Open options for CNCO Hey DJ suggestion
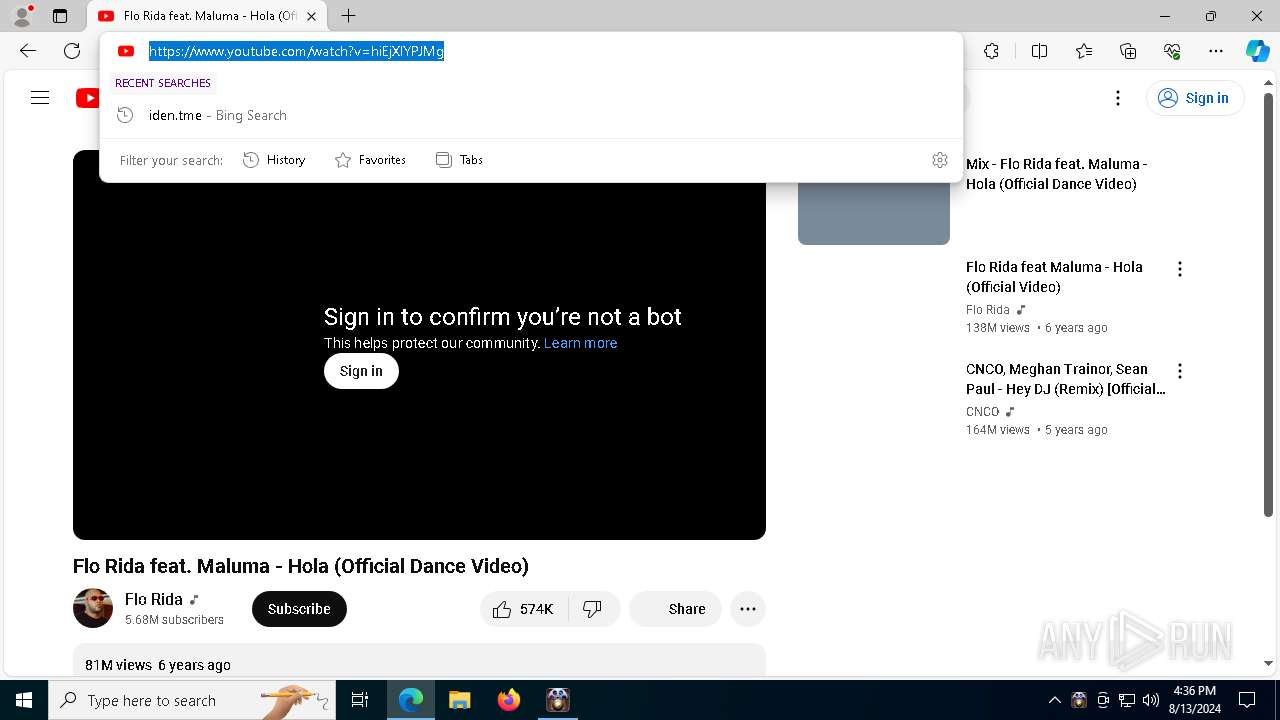The image size is (1280, 720). pos(1180,371)
